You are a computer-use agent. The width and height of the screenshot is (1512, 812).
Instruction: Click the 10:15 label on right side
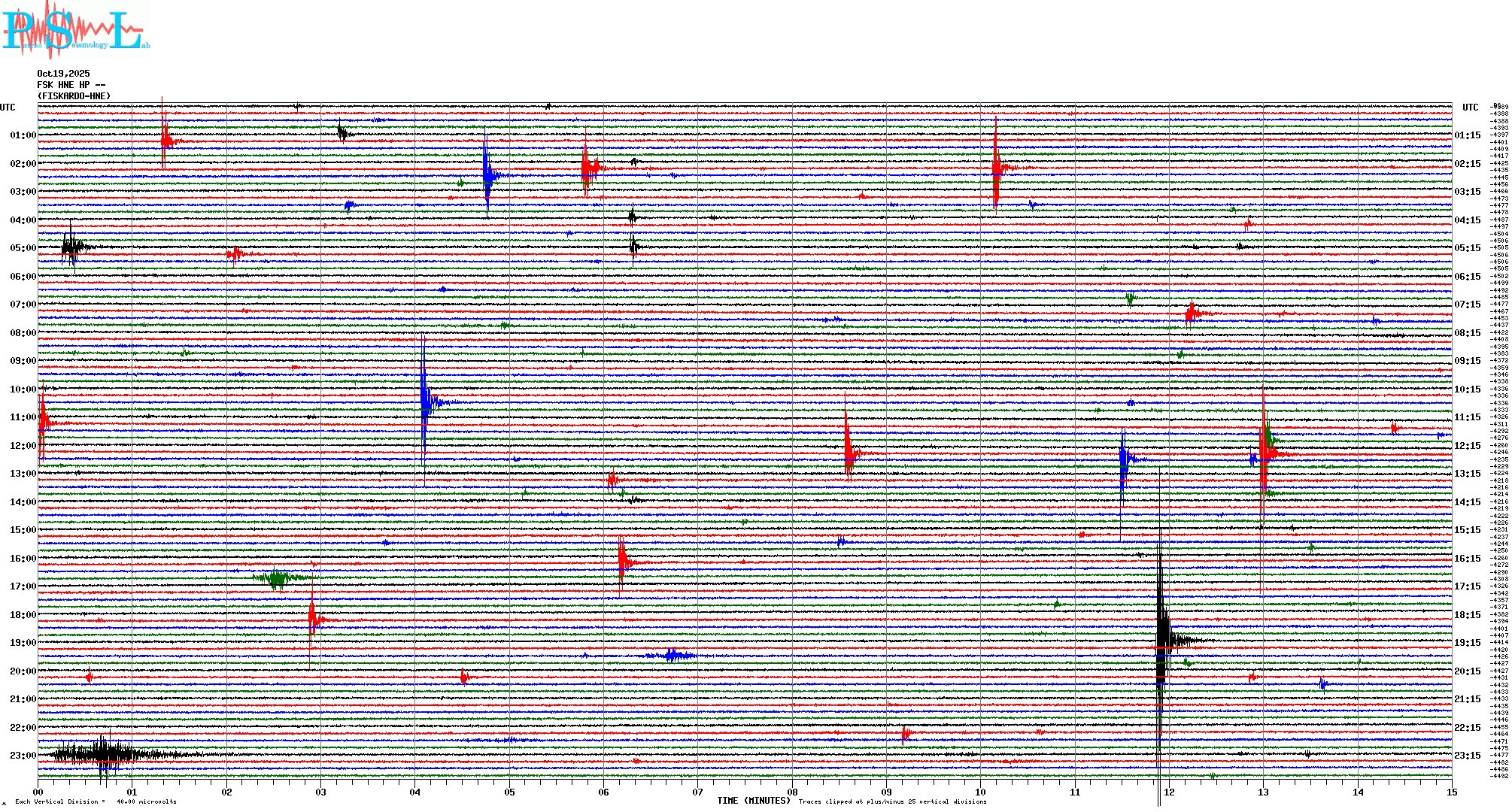click(x=1467, y=389)
